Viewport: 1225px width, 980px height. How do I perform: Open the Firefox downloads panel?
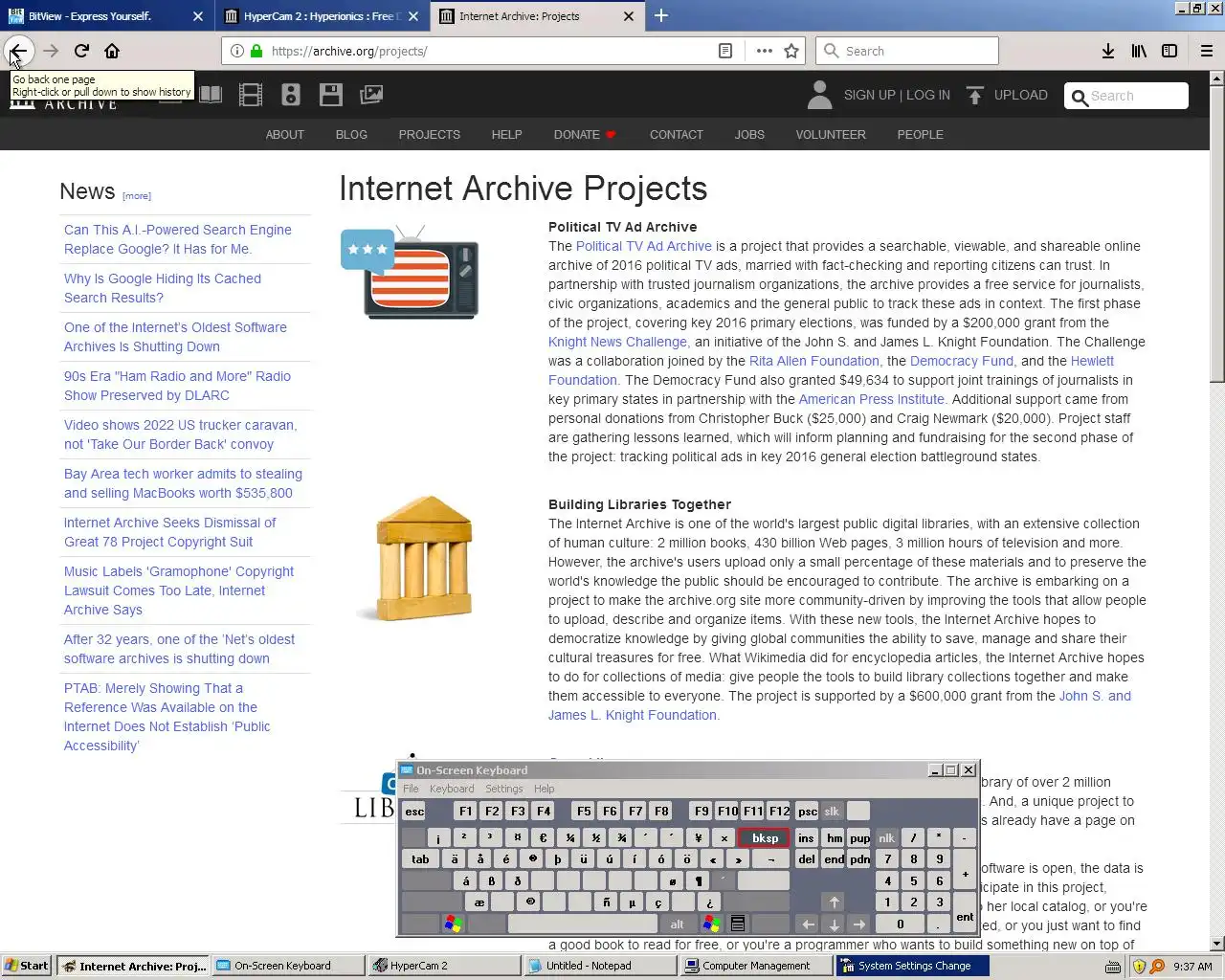coord(1107,51)
